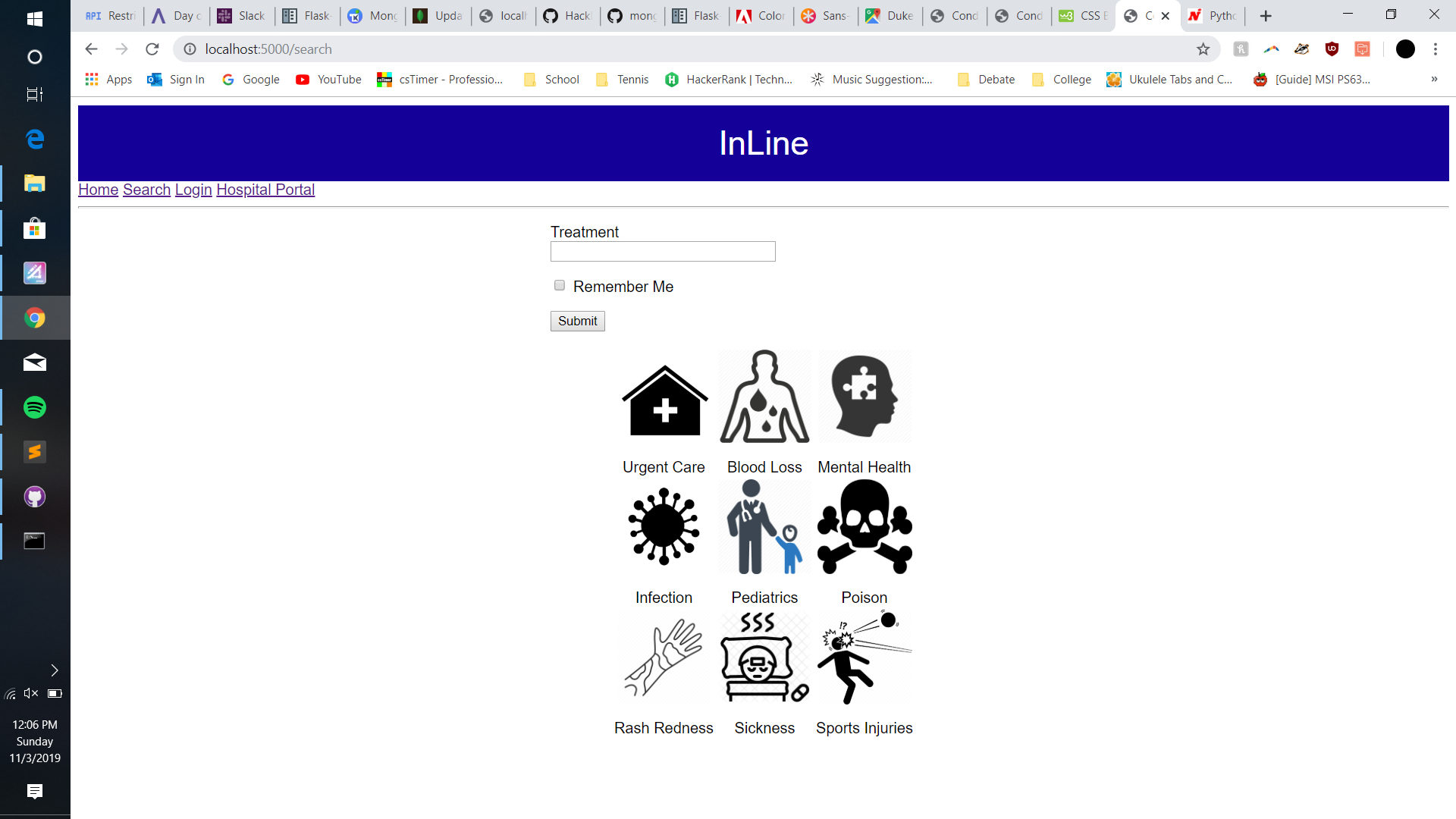Click the Infection virus icon

click(x=664, y=527)
